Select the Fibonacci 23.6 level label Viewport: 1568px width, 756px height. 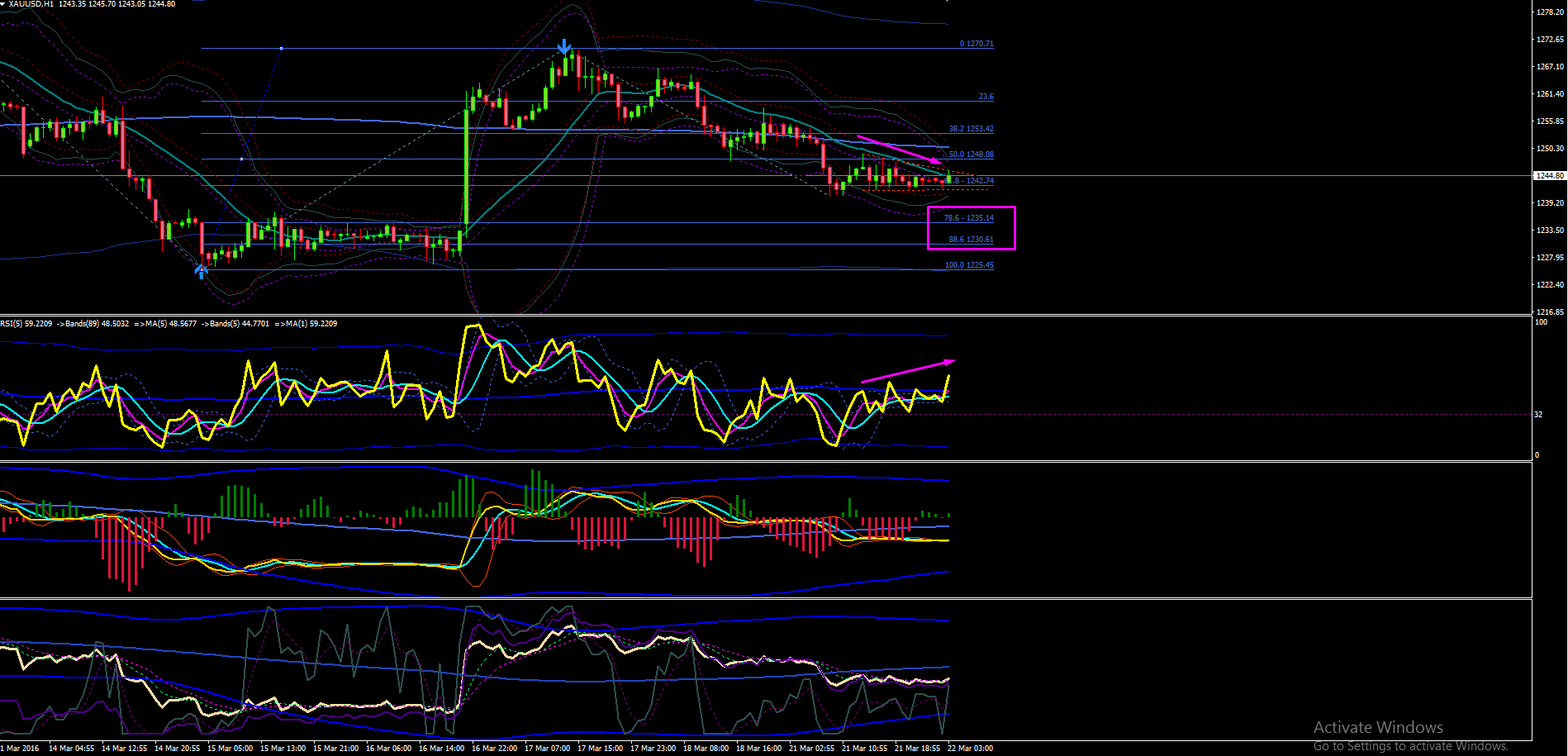(x=986, y=97)
